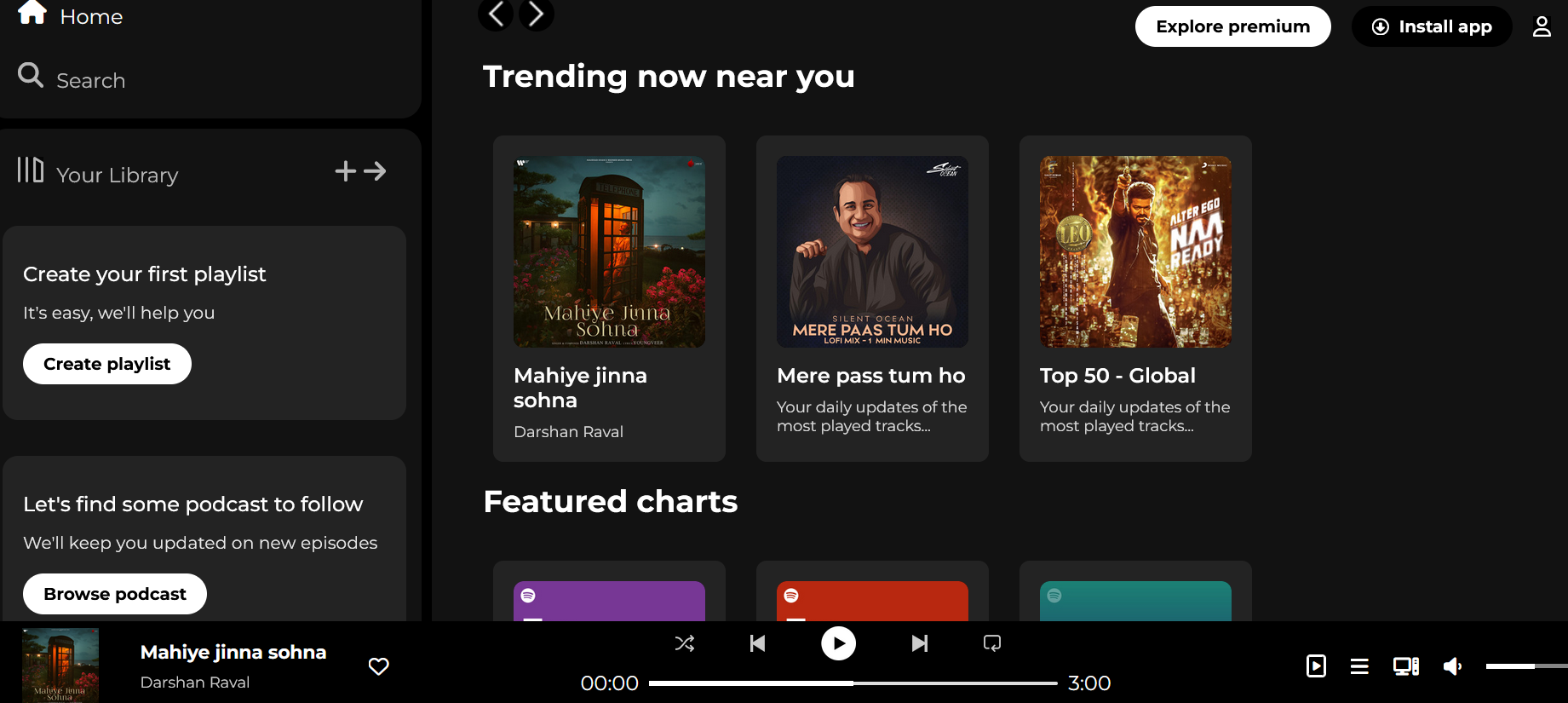
Task: Click the Install app button
Action: click(x=1432, y=26)
